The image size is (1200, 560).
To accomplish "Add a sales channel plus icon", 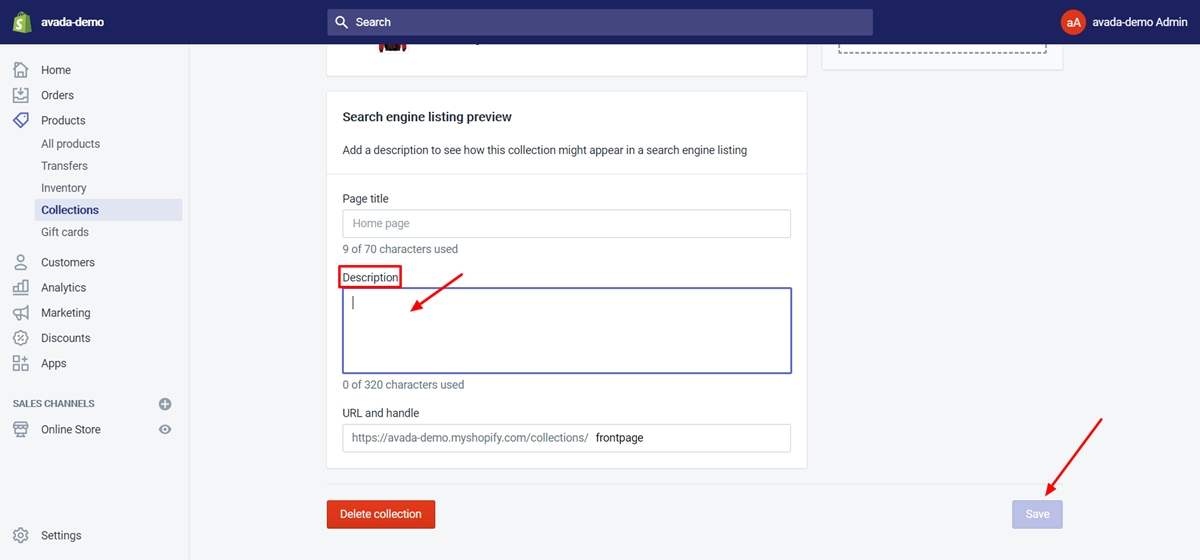I will coord(165,404).
